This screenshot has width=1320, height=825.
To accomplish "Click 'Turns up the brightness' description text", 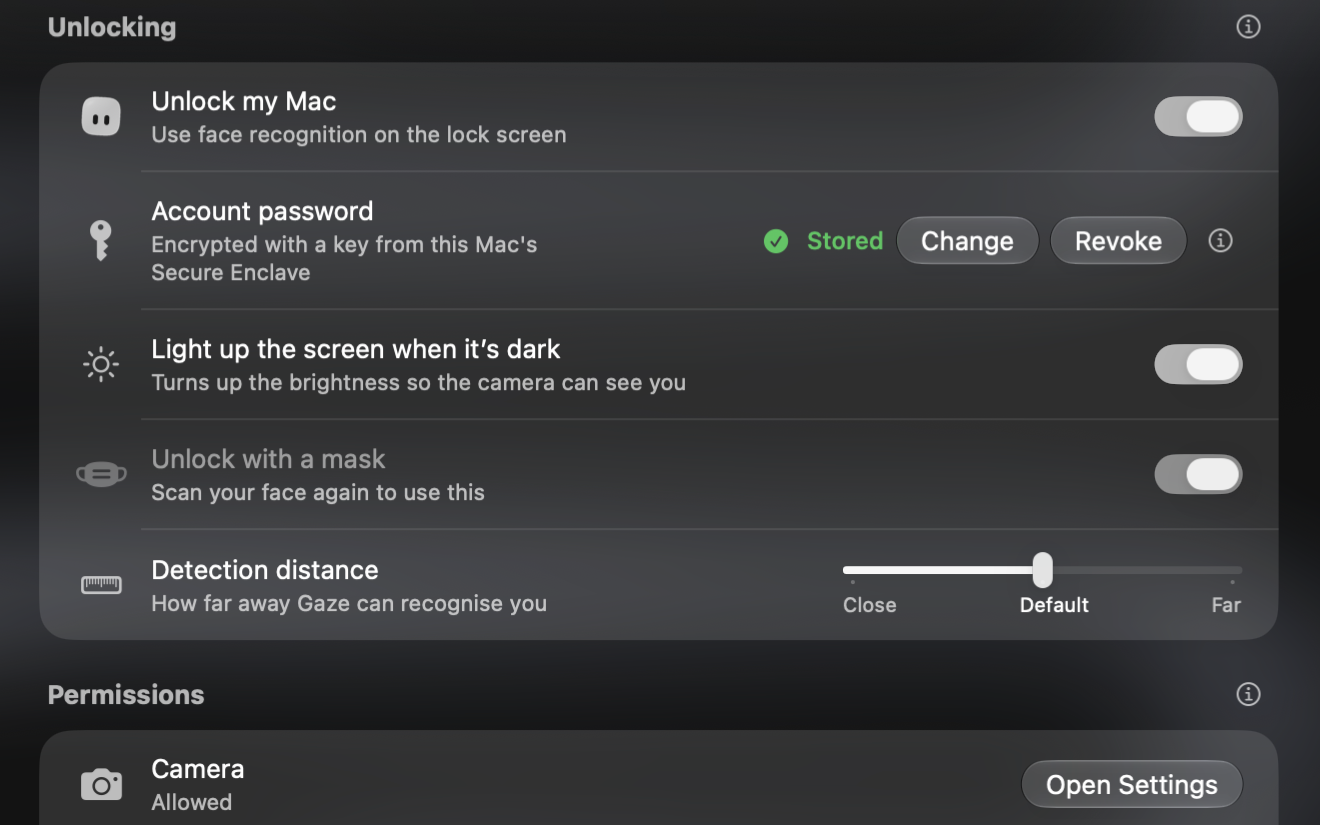I will pos(418,382).
